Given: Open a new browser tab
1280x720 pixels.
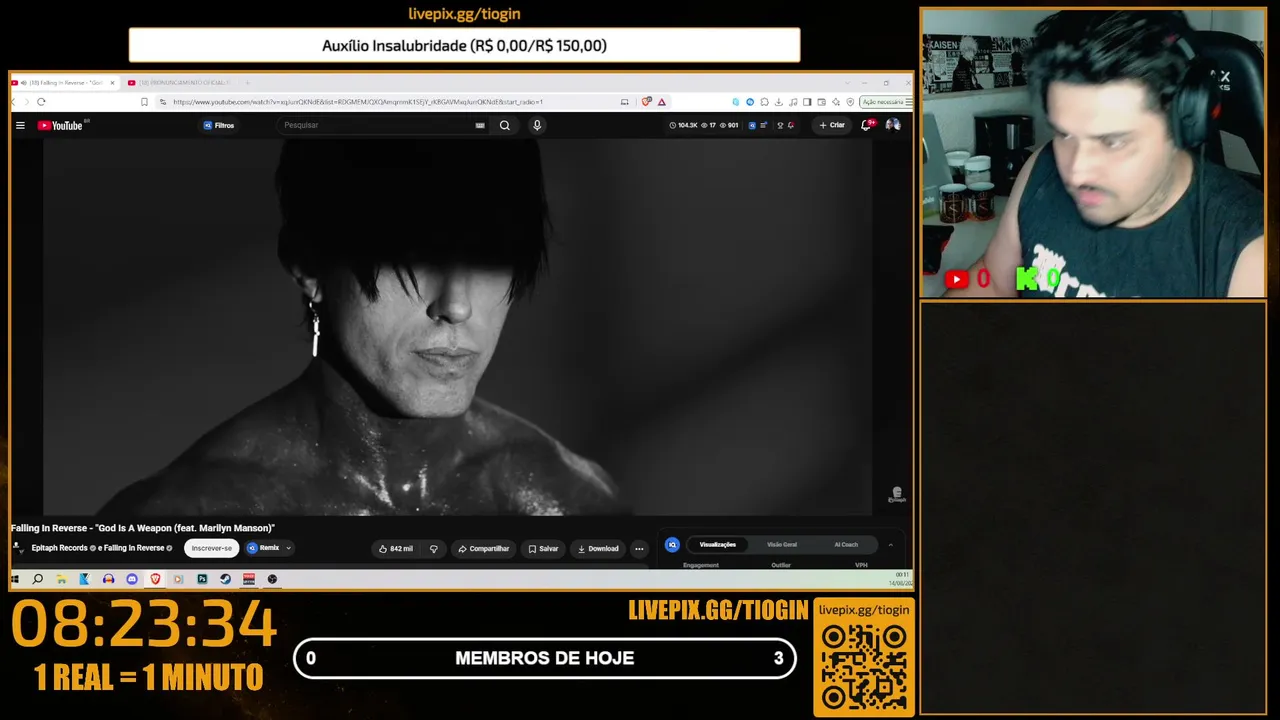Looking at the screenshot, I should click(247, 83).
